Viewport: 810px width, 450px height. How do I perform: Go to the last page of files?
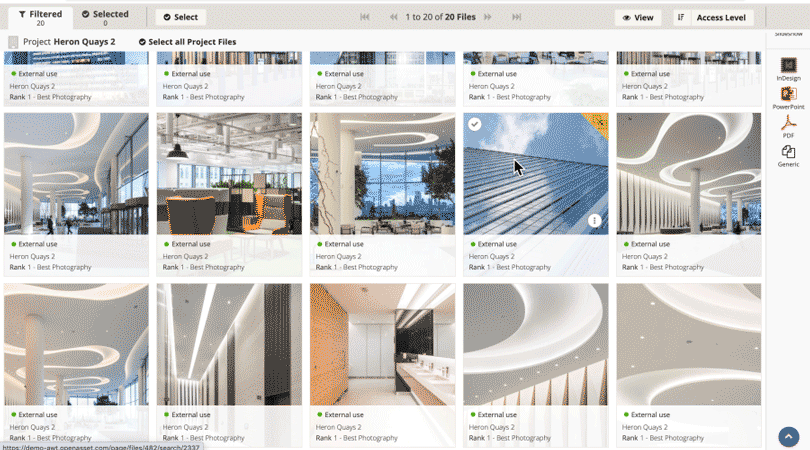coord(517,17)
